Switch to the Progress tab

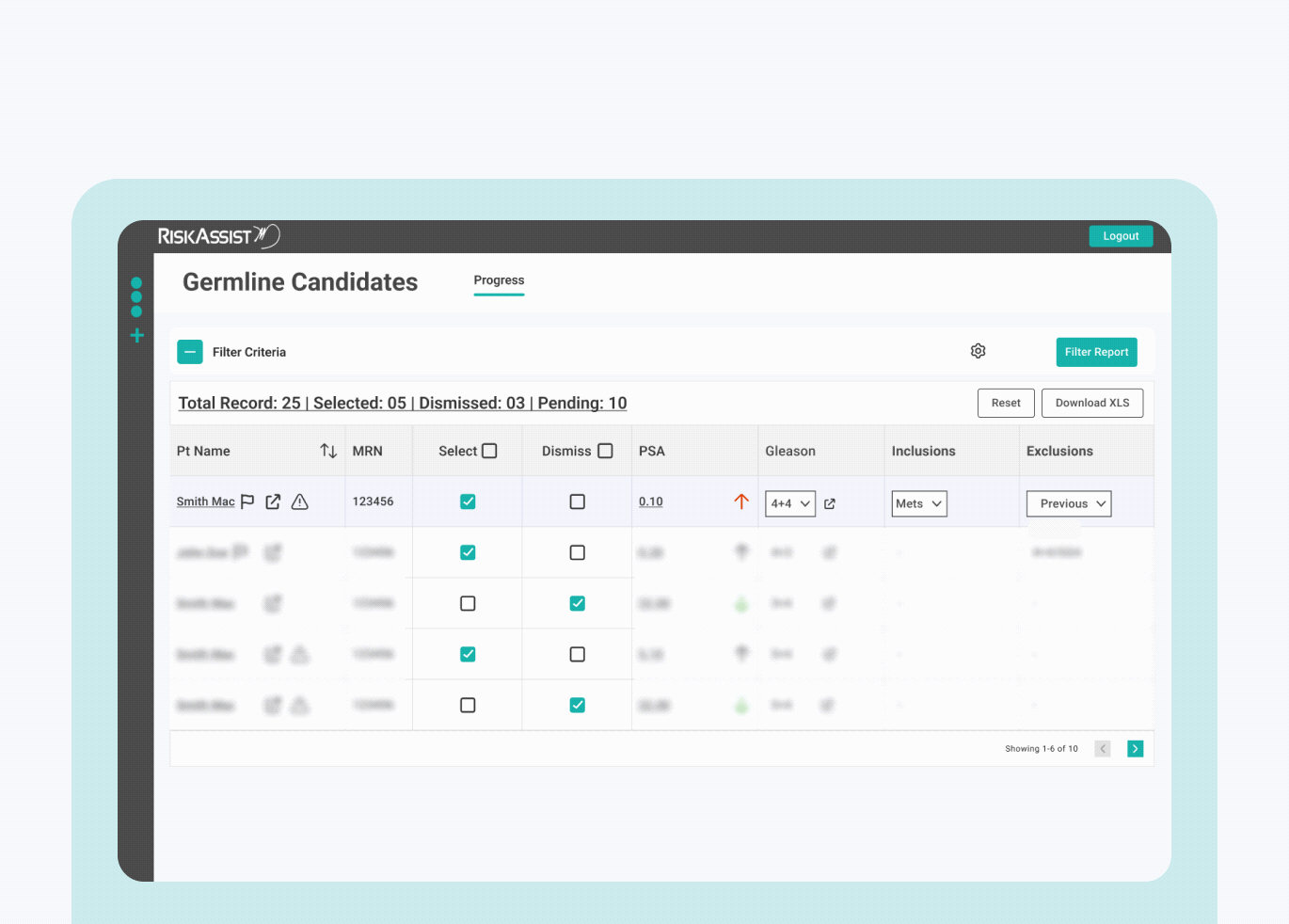tap(499, 280)
